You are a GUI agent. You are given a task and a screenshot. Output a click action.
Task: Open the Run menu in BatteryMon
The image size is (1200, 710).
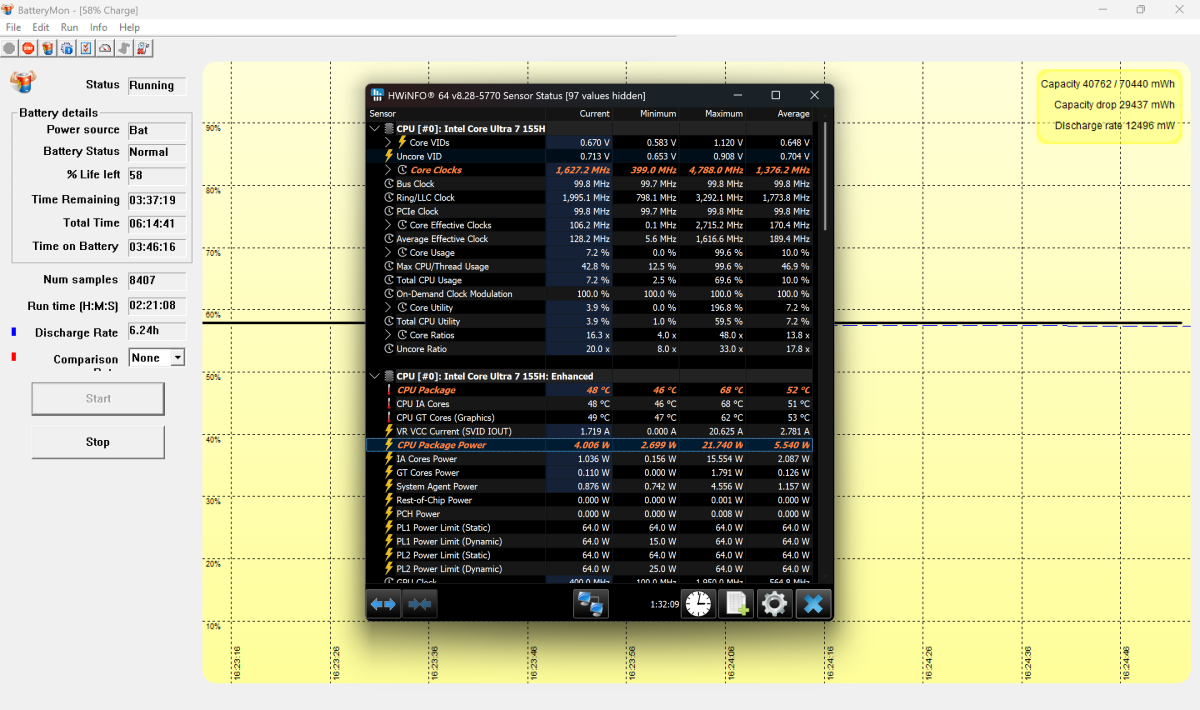[x=69, y=27]
